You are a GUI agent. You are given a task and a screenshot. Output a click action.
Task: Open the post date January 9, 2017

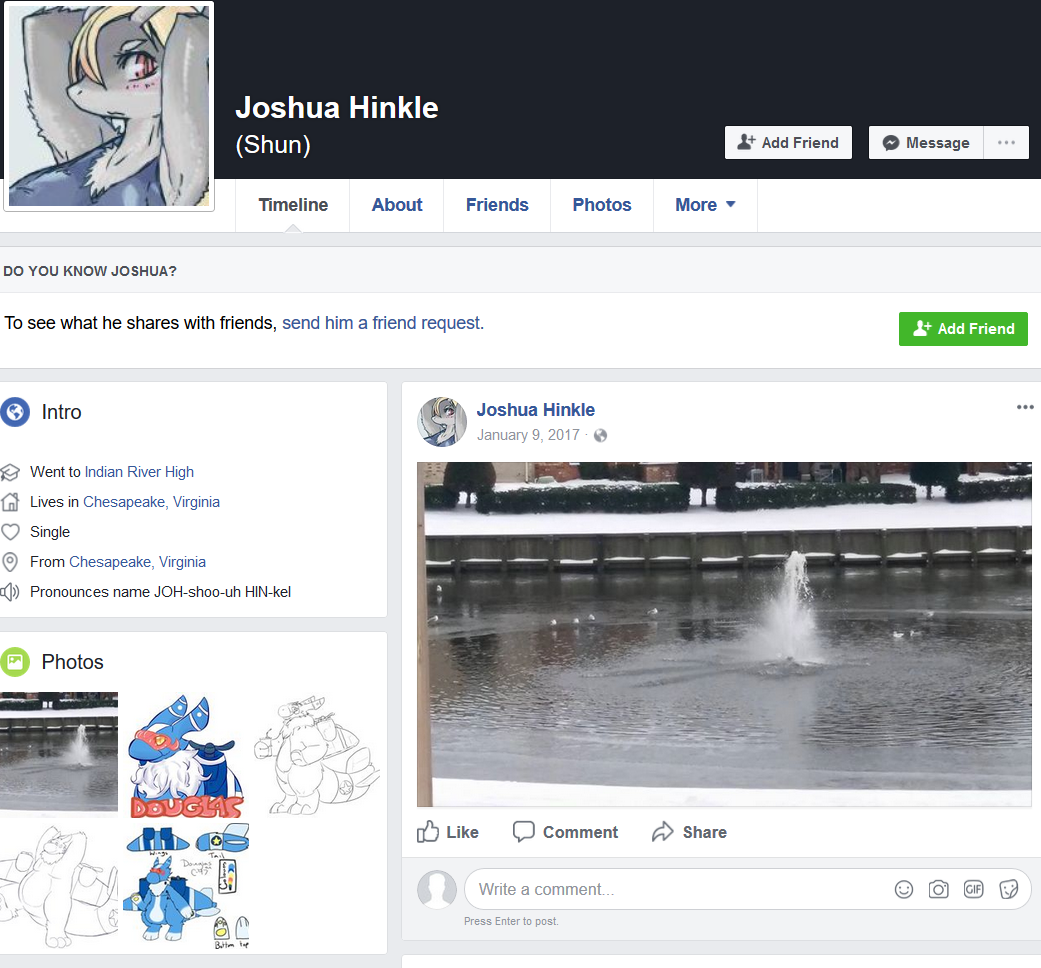coord(528,435)
